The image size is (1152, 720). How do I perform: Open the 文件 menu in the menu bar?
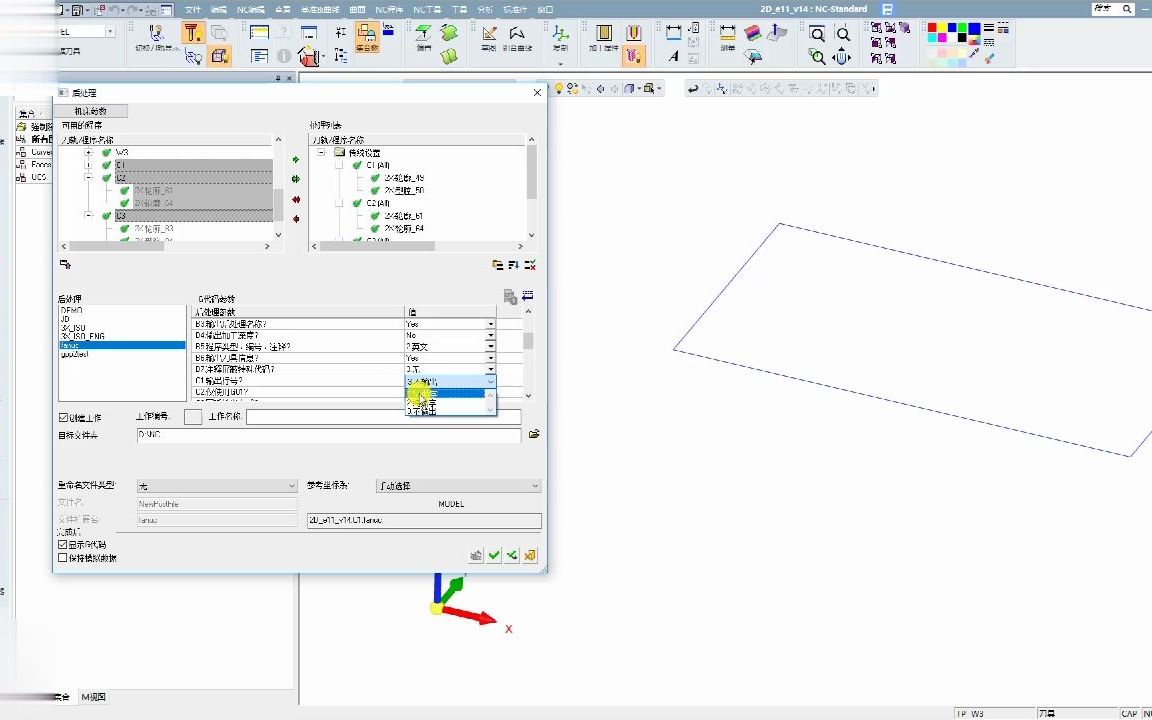[193, 9]
